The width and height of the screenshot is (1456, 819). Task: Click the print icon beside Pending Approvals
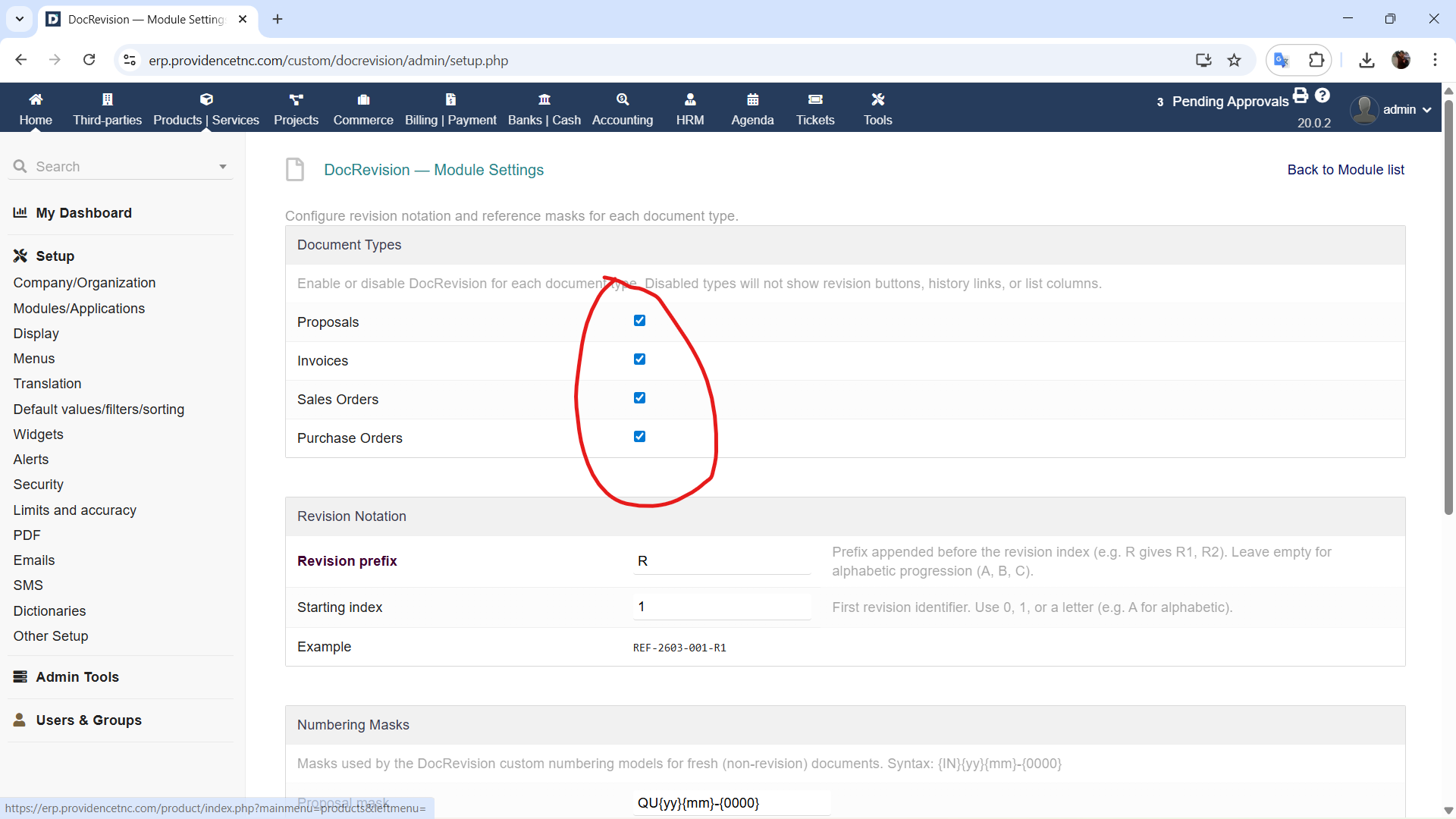tap(1301, 96)
